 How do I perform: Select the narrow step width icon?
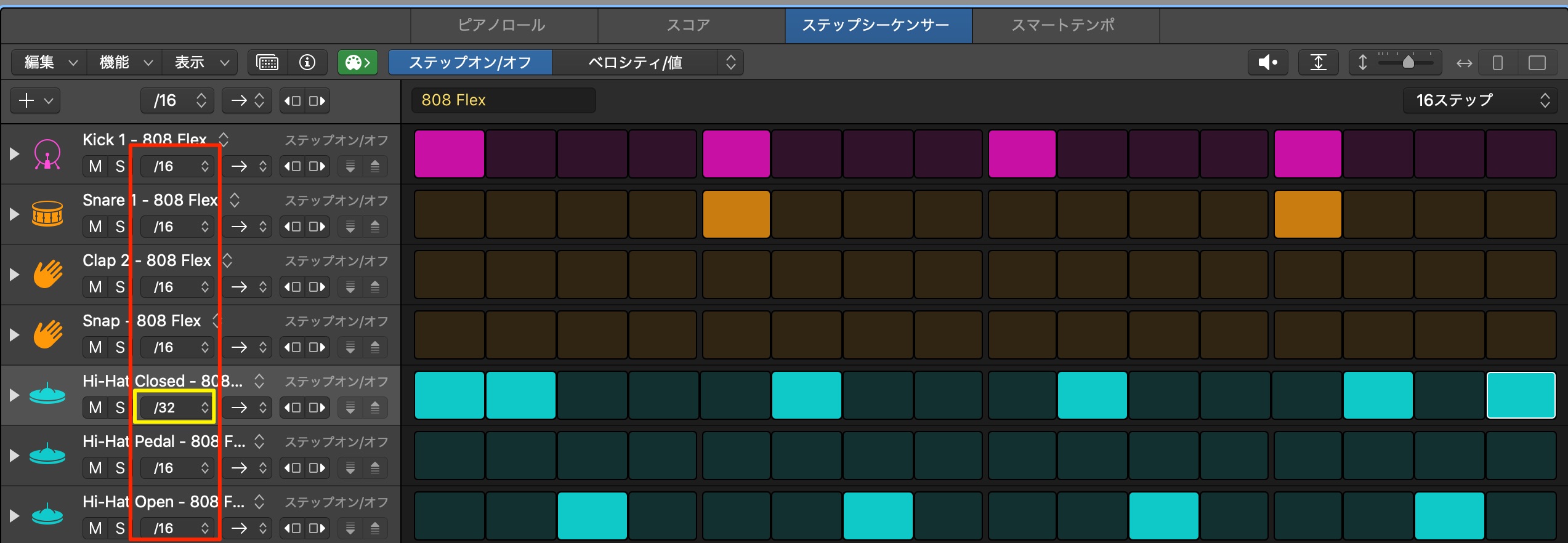click(x=1498, y=63)
